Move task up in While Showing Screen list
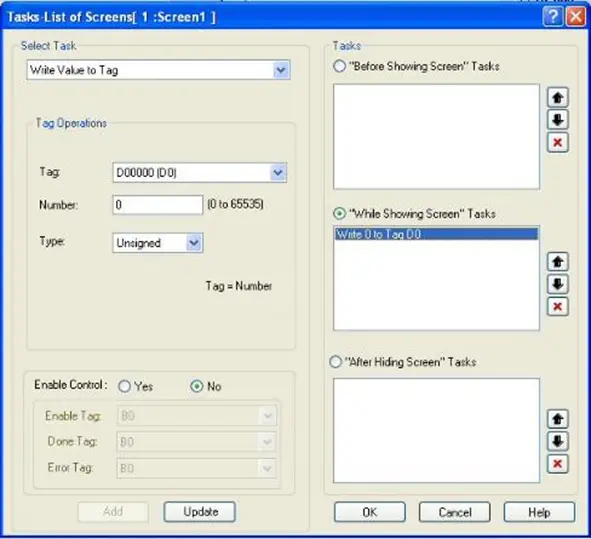Viewport: 591px width, 539px height. (557, 262)
